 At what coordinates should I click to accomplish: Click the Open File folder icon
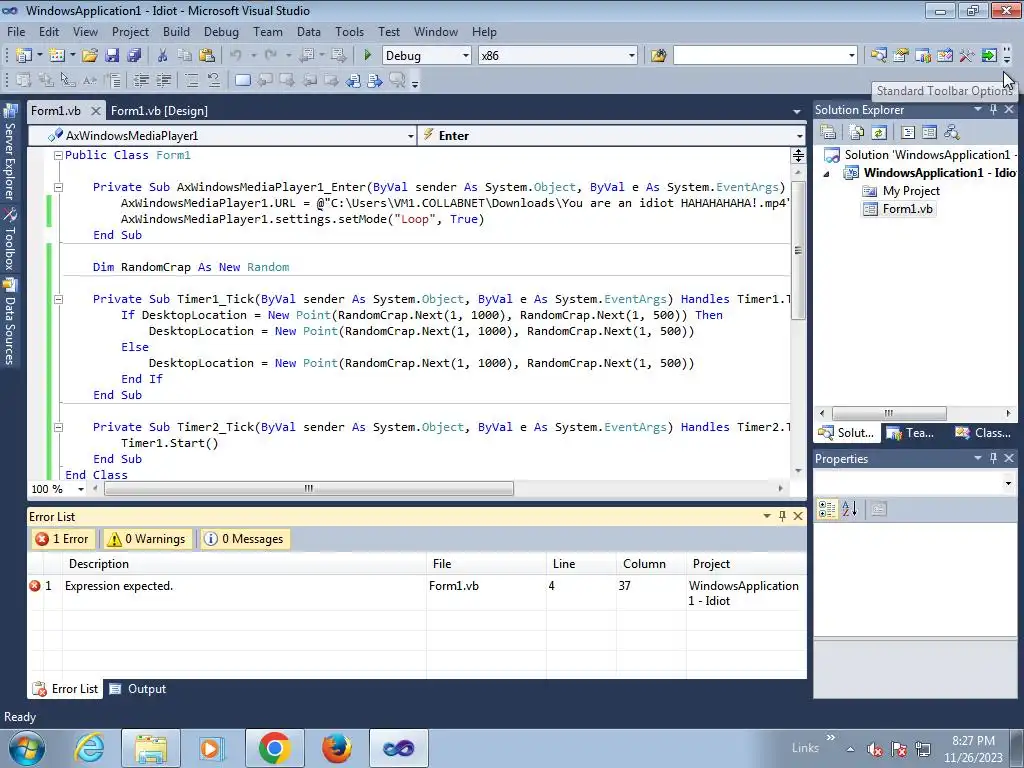pos(90,56)
